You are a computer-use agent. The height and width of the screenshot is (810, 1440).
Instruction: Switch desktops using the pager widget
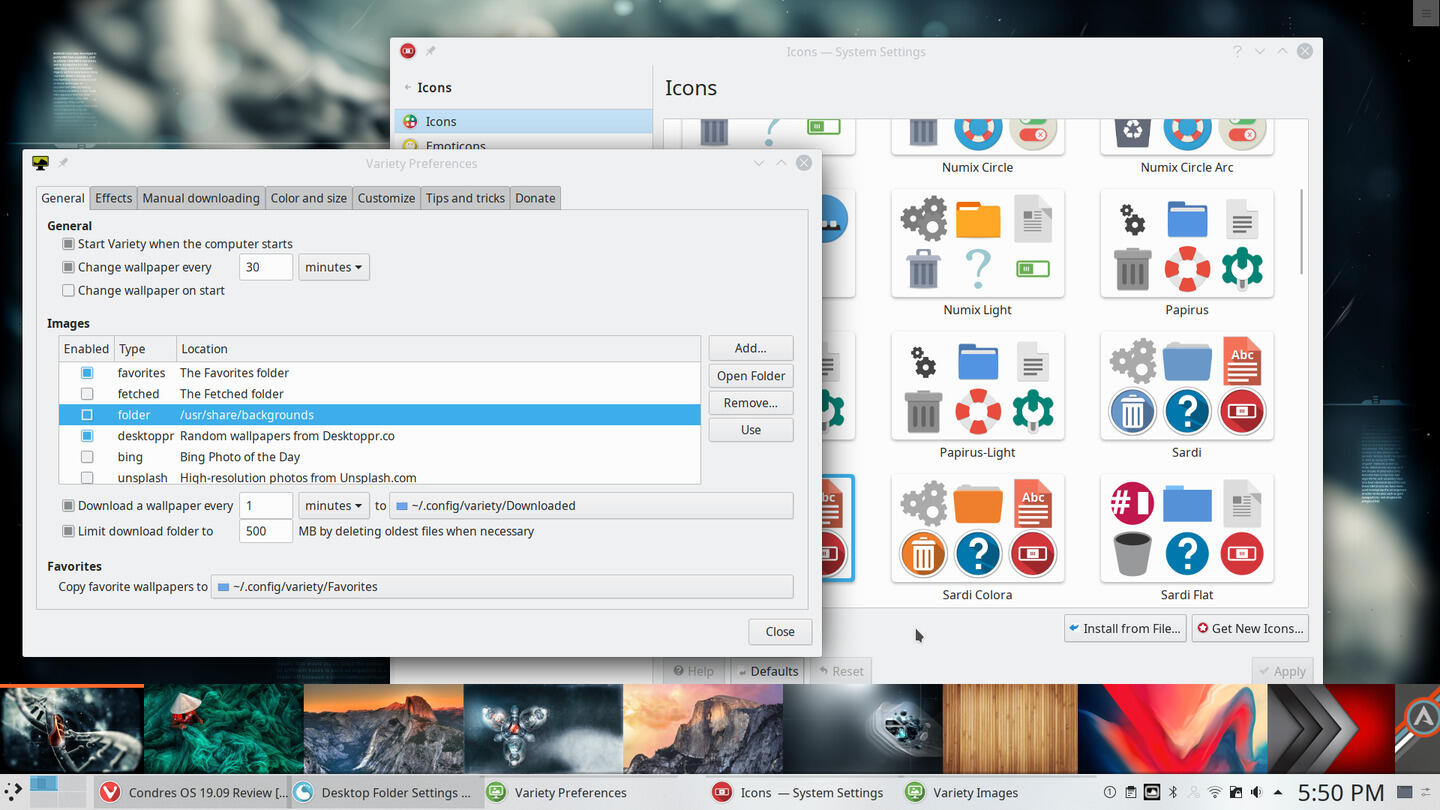point(57,792)
